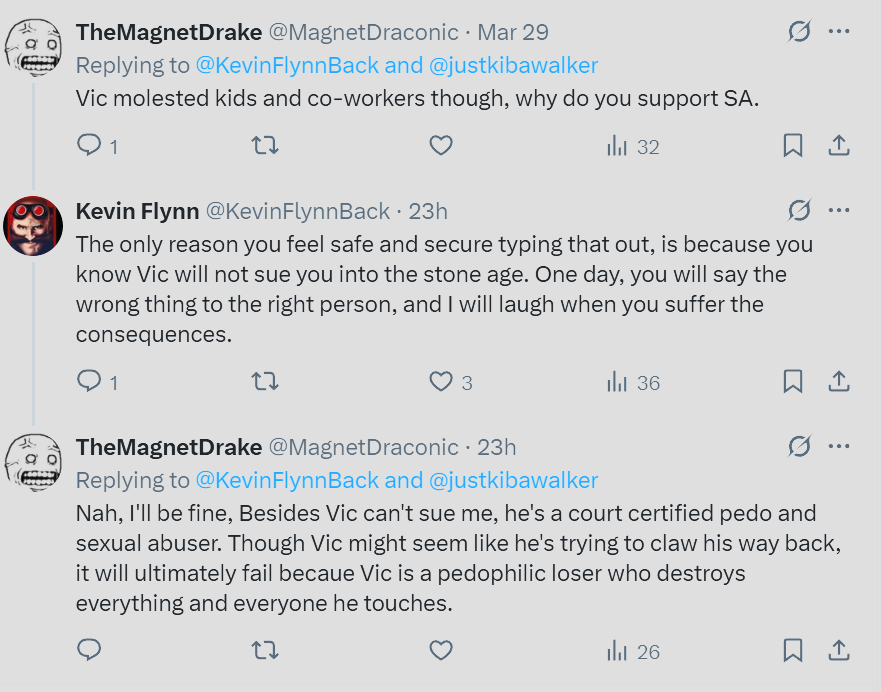Open more options menu on bottom tweet
881x692 pixels.
(839, 446)
